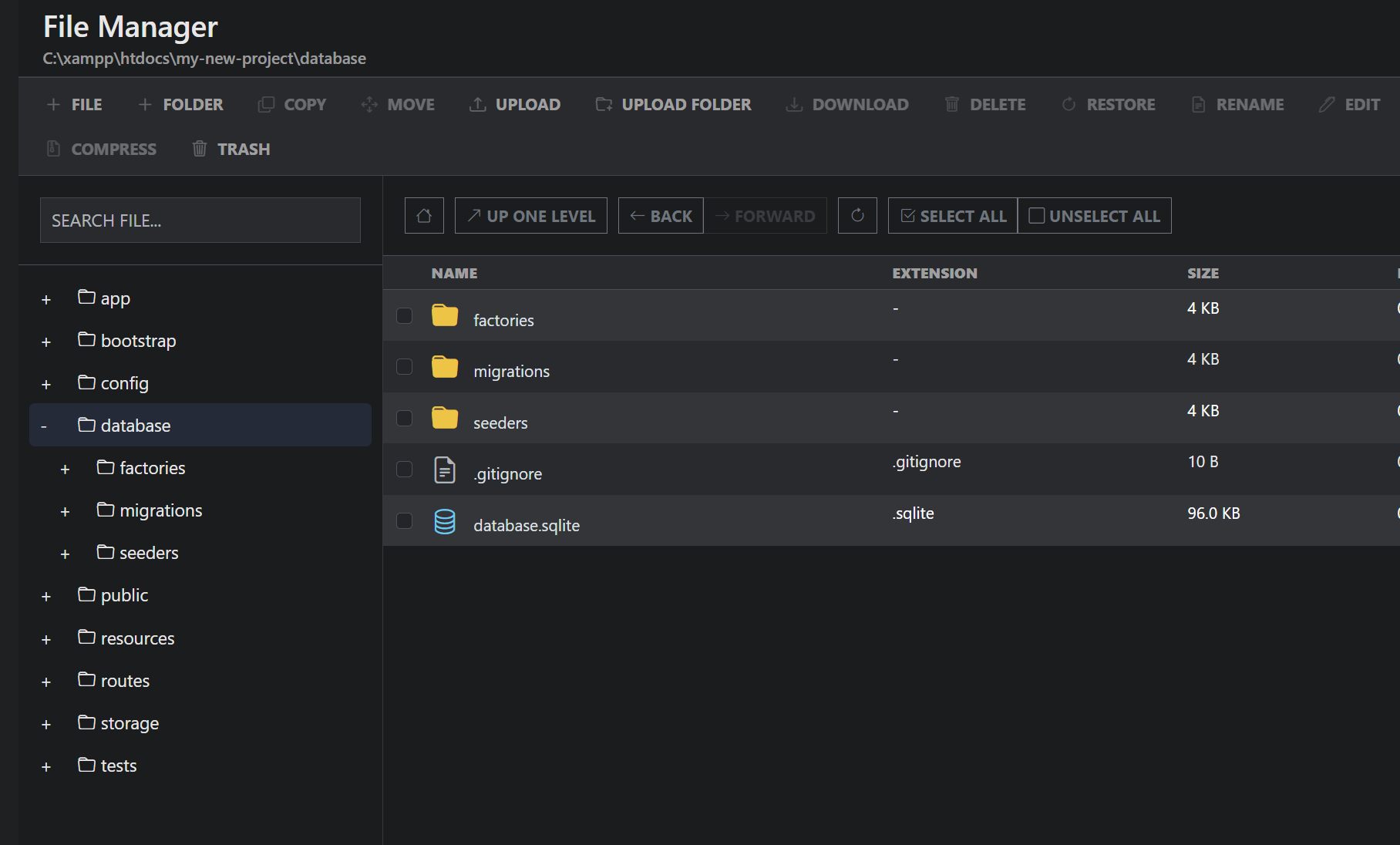Click the UPLOAD arrow icon
Viewport: 1400px width, 845px height.
[x=478, y=104]
